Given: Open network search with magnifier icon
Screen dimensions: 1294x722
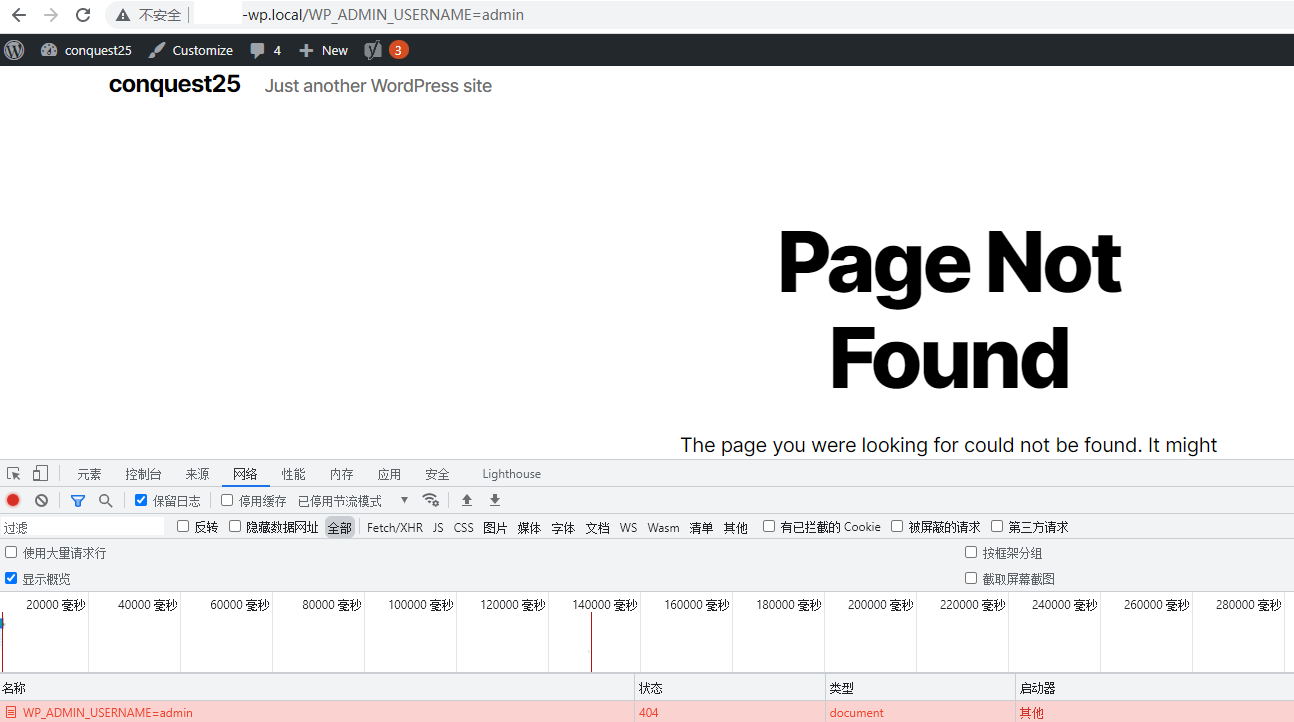Looking at the screenshot, I should click(x=105, y=500).
